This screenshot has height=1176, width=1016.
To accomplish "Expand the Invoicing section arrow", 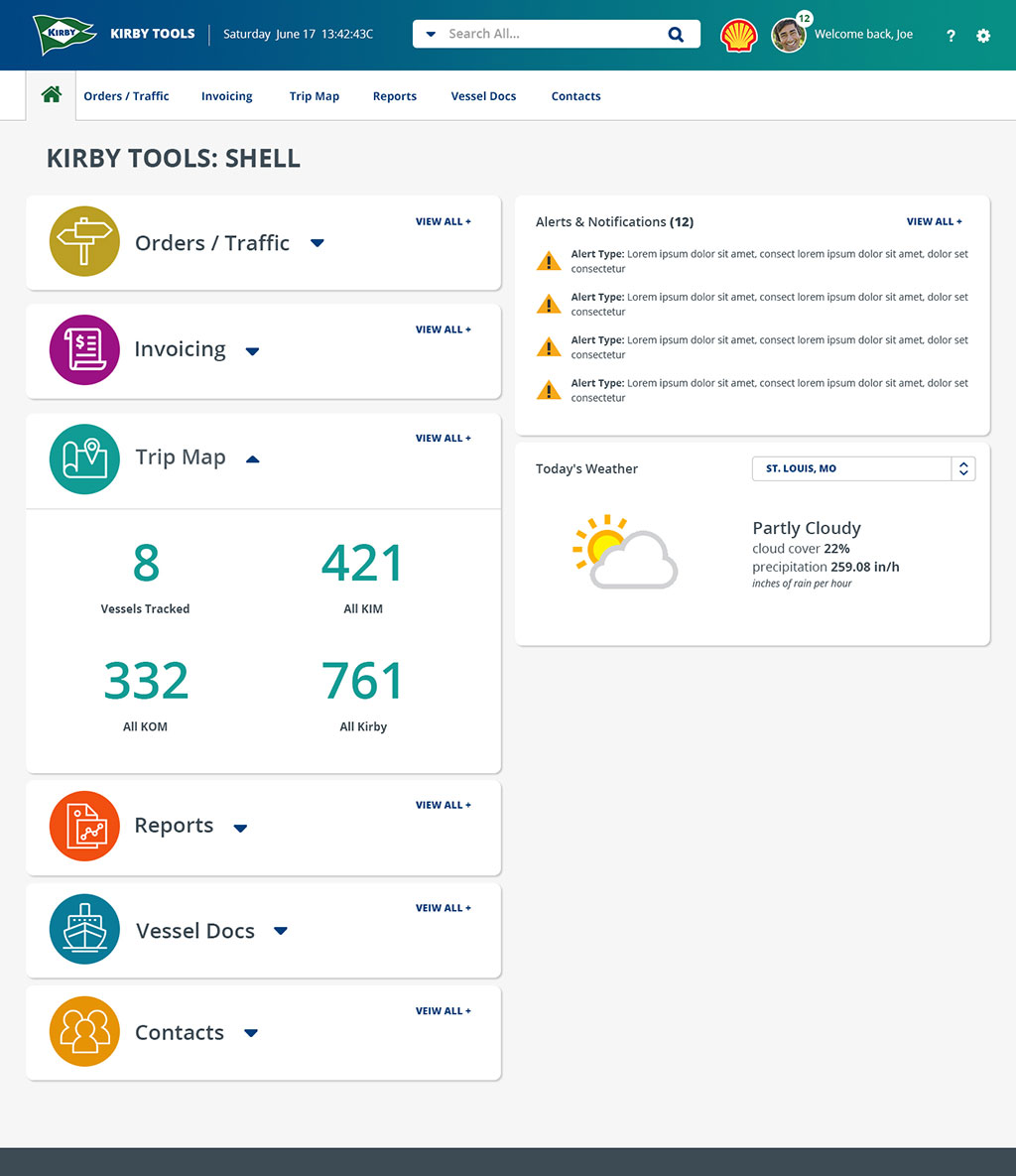I will tap(253, 351).
